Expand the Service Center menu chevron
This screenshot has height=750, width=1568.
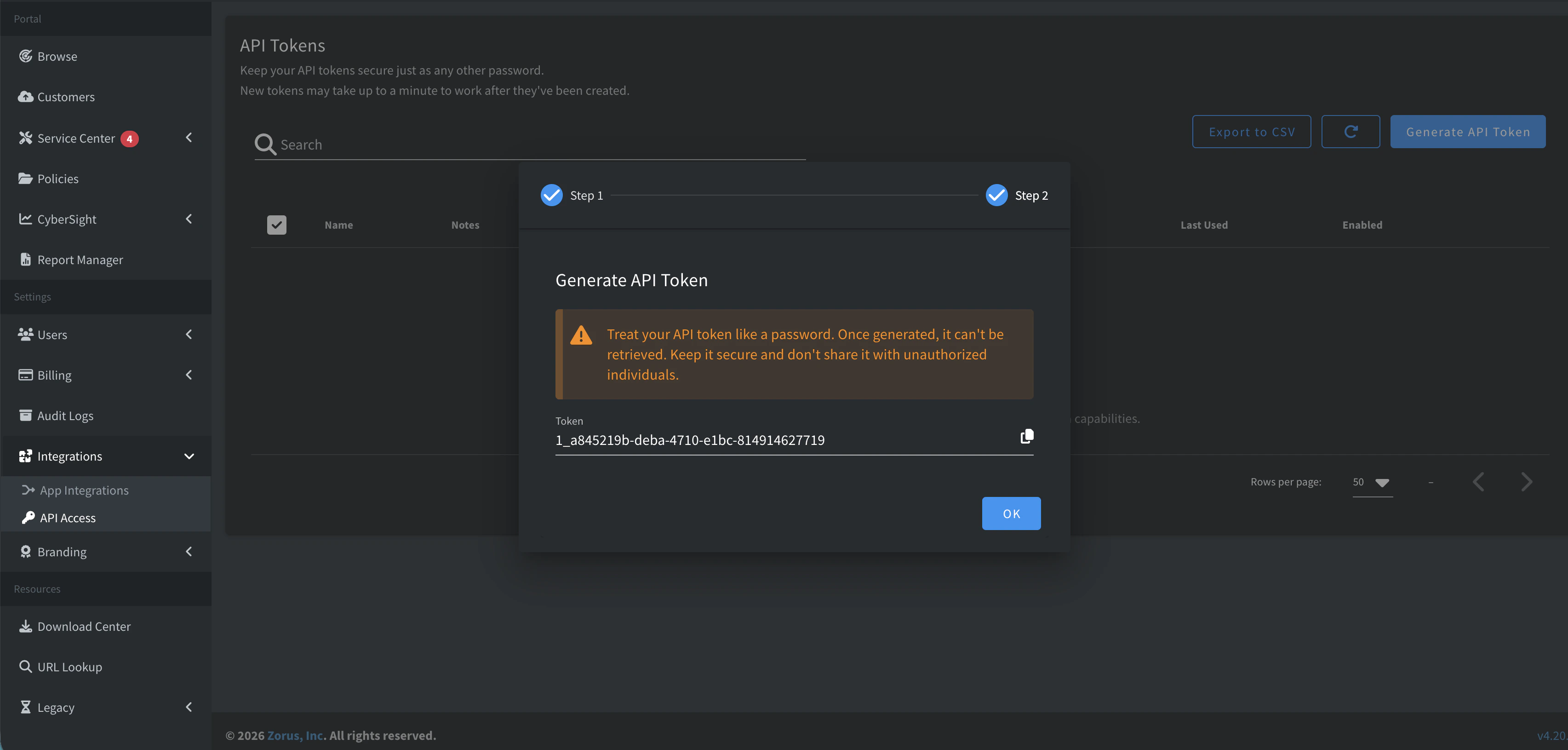(x=189, y=138)
